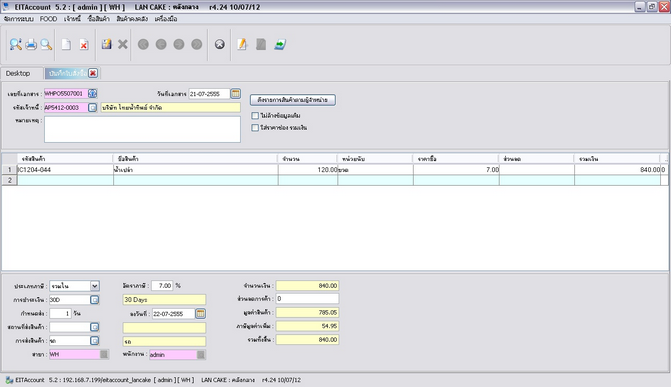Click the product value field 785.05
The width and height of the screenshot is (671, 387).
tap(307, 313)
